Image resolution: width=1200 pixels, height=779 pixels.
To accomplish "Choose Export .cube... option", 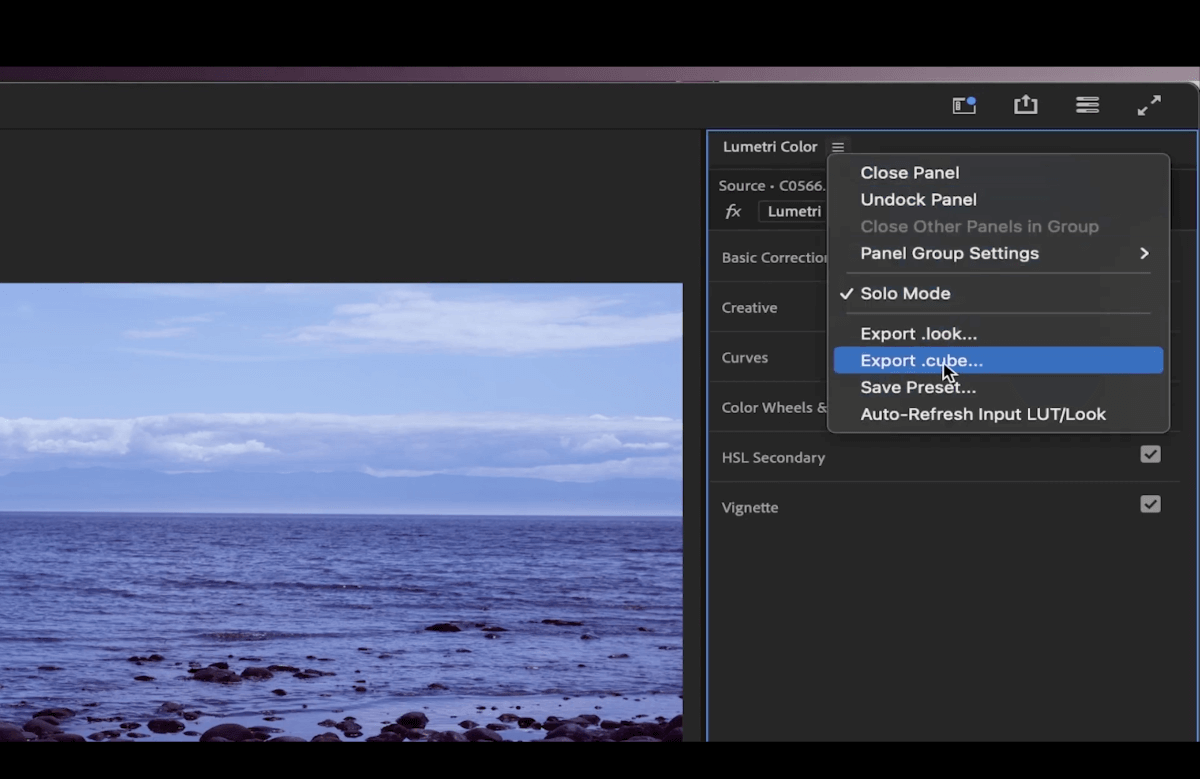I will coord(998,361).
